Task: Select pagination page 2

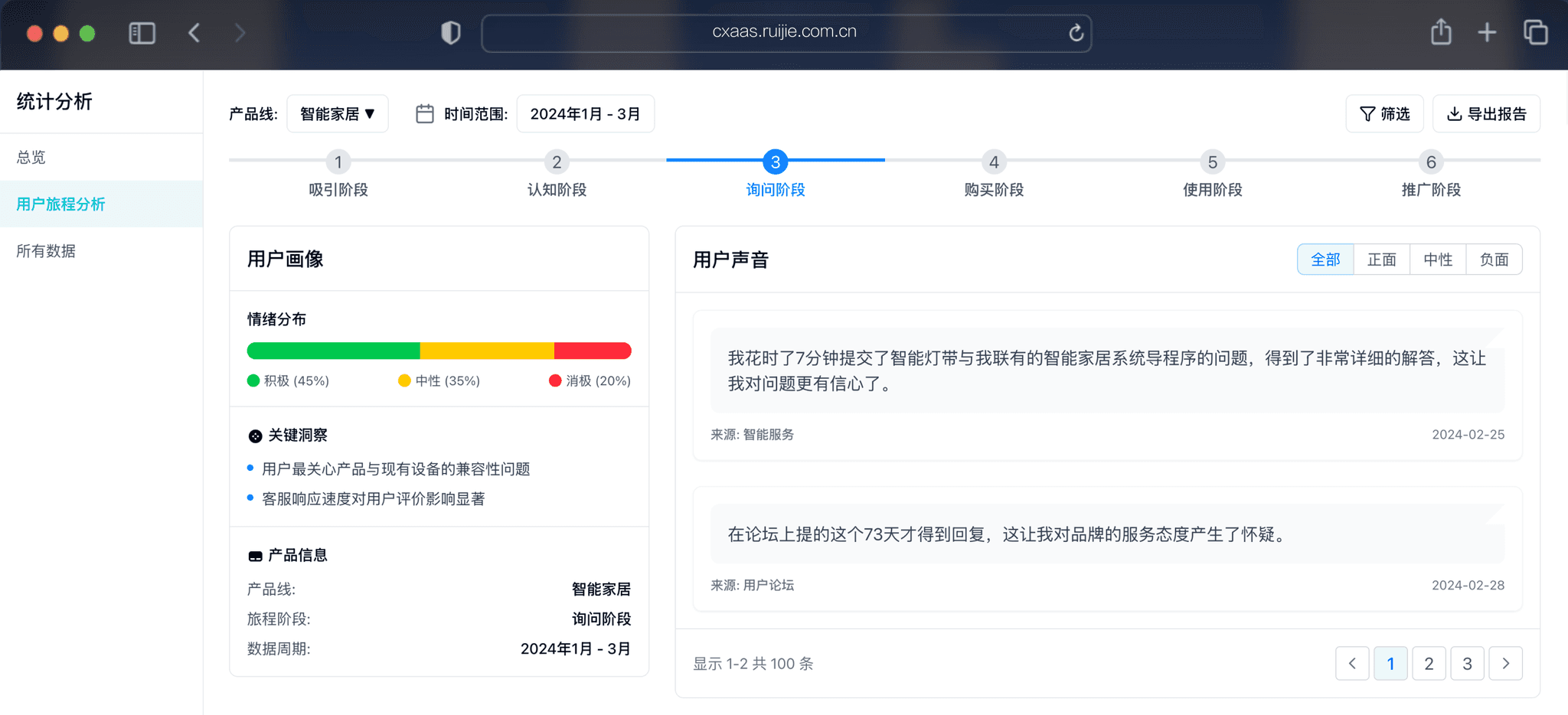Action: coord(1429,664)
